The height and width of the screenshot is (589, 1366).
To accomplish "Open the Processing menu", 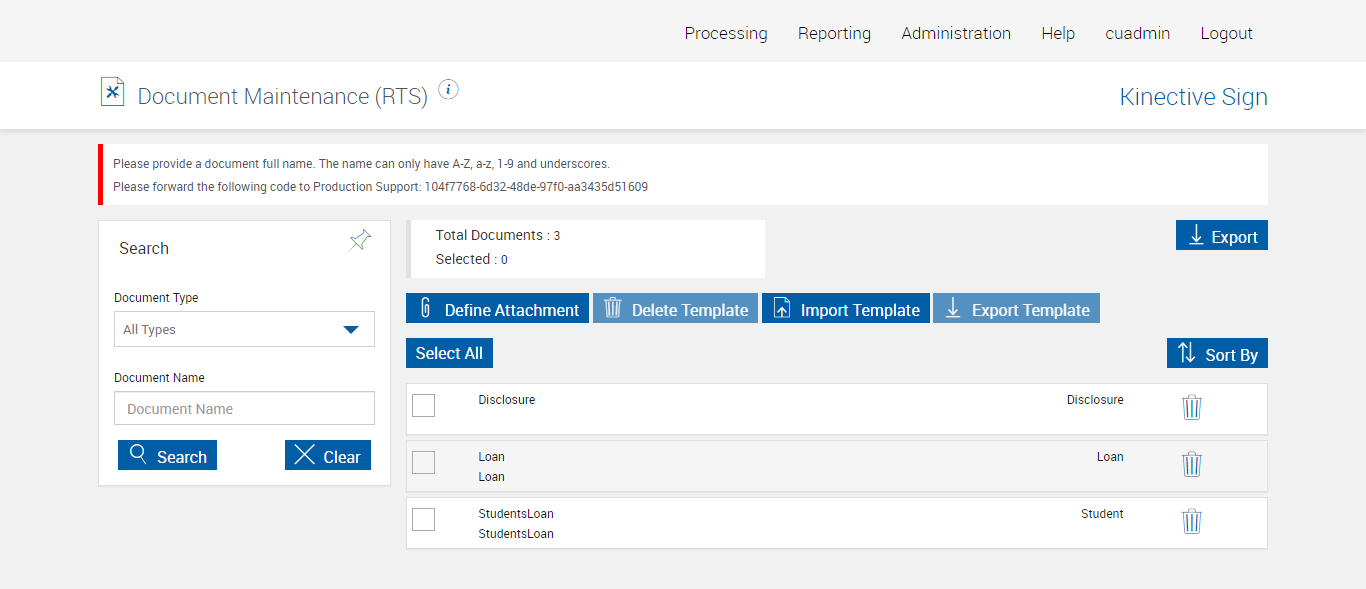I will coord(726,33).
